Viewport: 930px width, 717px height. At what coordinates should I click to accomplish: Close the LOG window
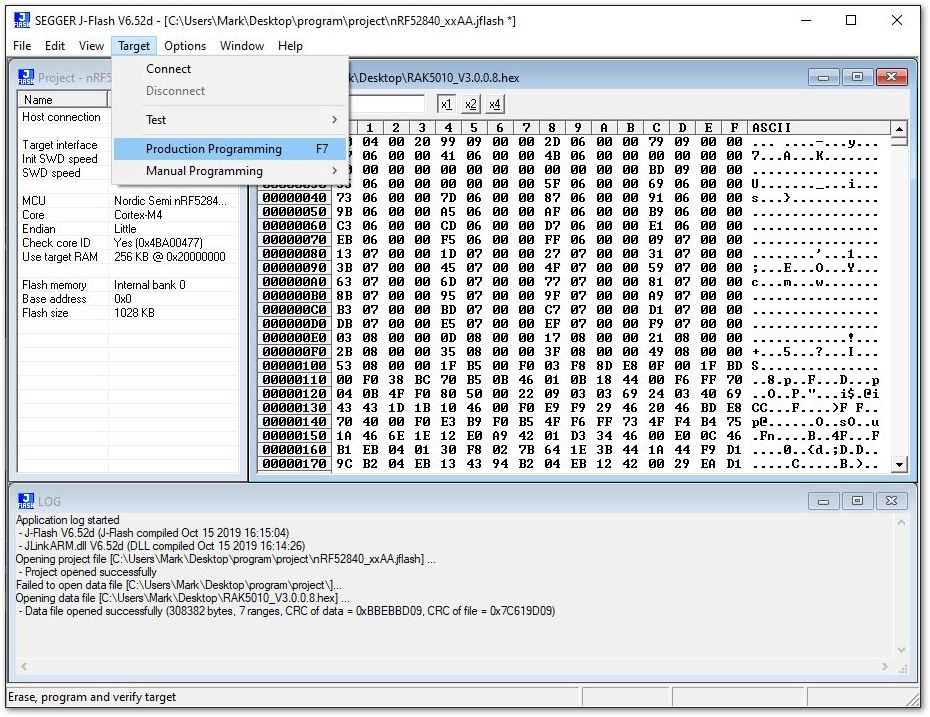tap(891, 501)
